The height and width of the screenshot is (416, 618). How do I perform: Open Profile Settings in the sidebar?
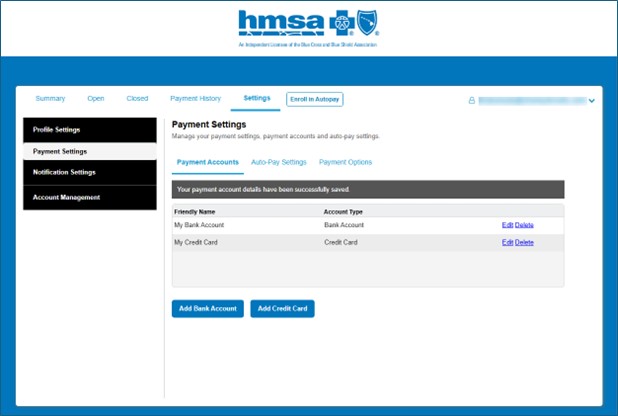pos(90,130)
